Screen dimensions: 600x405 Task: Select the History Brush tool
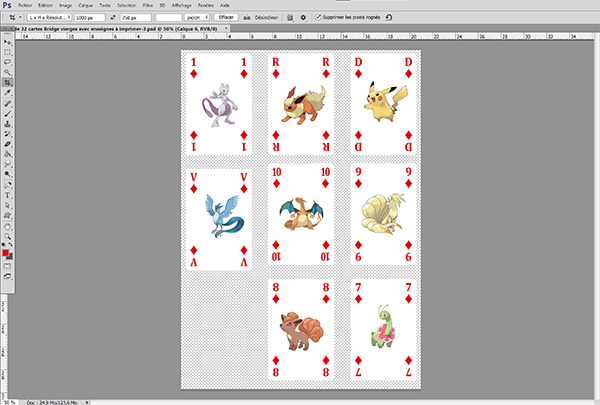[7, 134]
